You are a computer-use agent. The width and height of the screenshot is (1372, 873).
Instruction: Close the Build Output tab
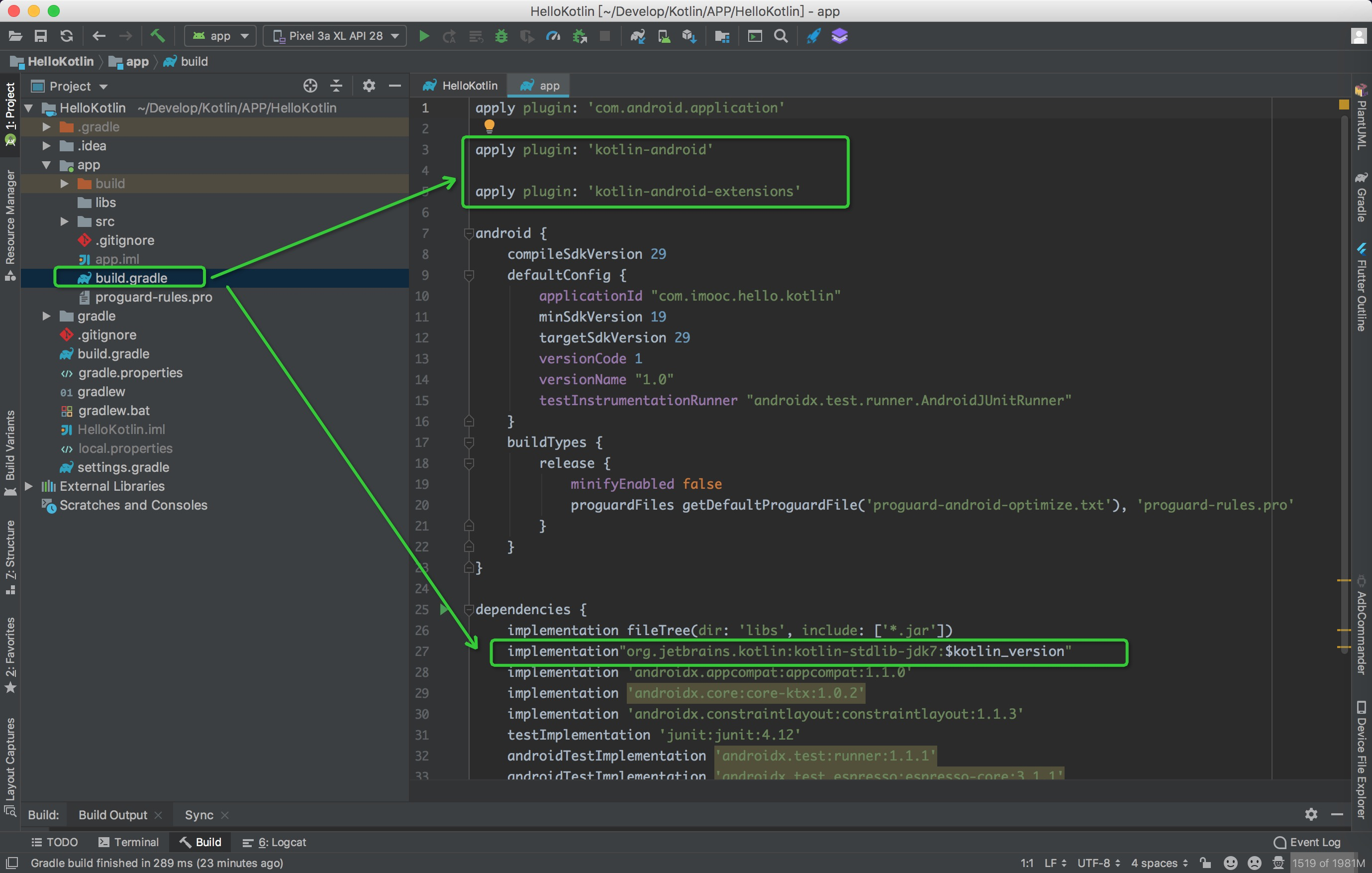tap(158, 815)
